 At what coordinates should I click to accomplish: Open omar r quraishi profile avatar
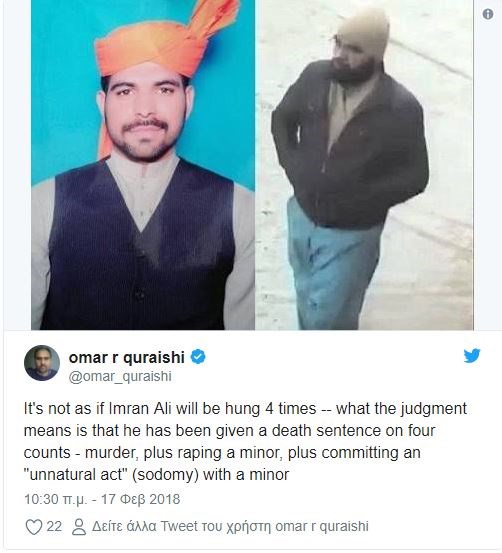pyautogui.click(x=42, y=363)
